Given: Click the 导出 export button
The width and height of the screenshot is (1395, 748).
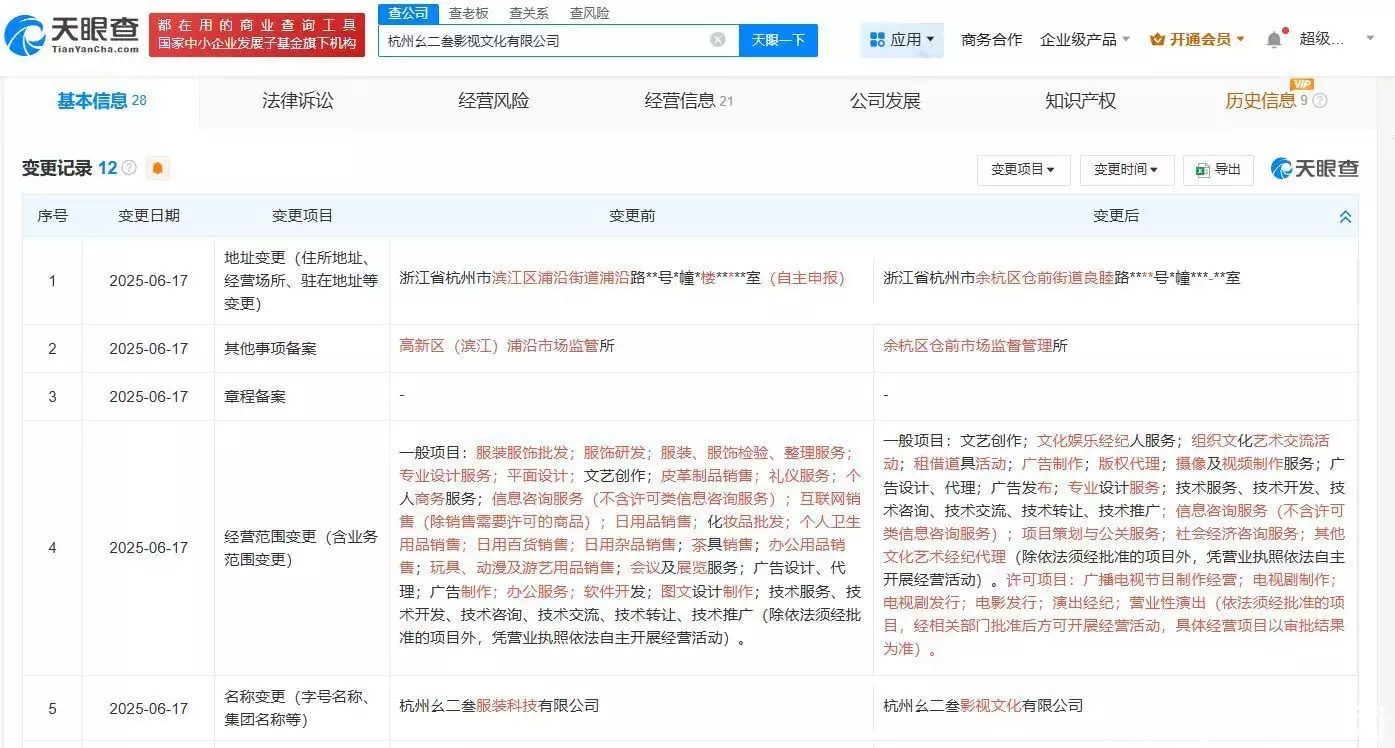Looking at the screenshot, I should 1218,170.
